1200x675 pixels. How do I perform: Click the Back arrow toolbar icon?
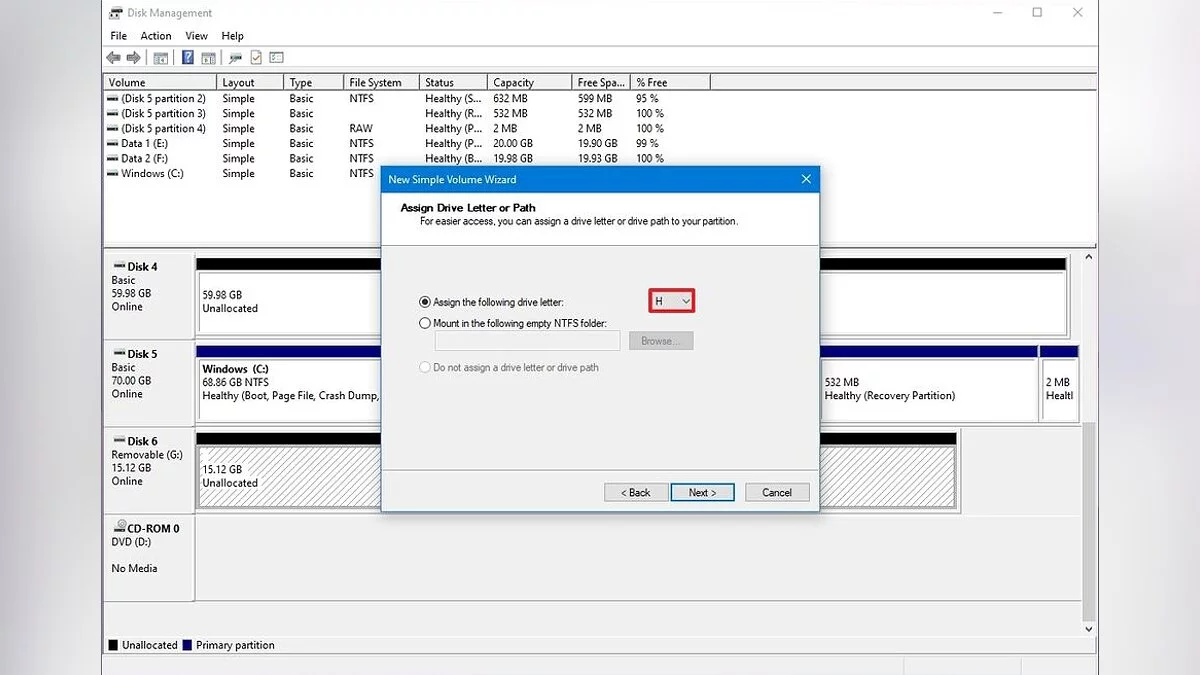[x=113, y=58]
